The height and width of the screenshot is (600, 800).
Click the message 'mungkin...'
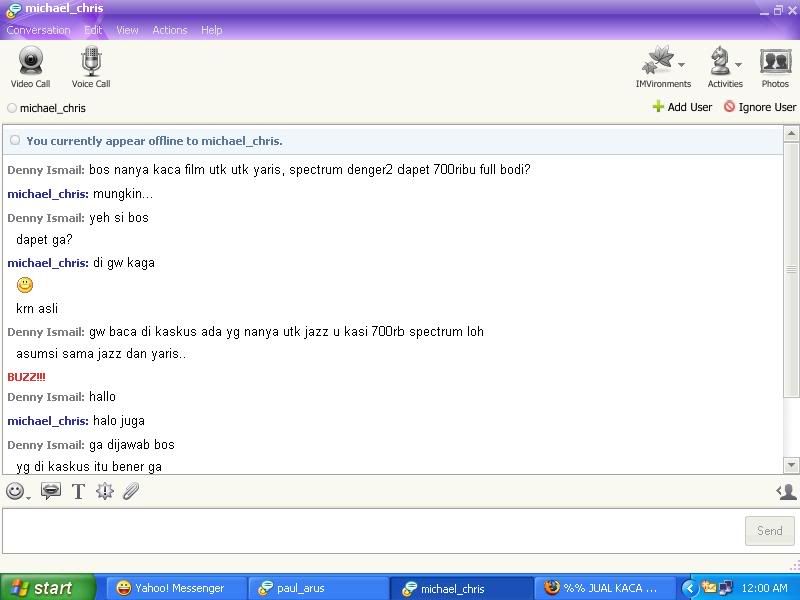coord(123,194)
